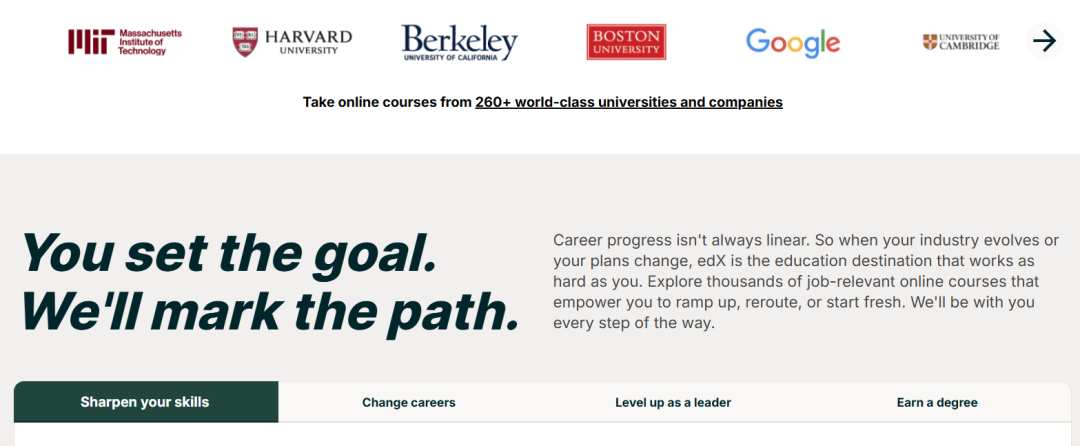
Task: Switch to the Change careers tab
Action: click(x=409, y=403)
